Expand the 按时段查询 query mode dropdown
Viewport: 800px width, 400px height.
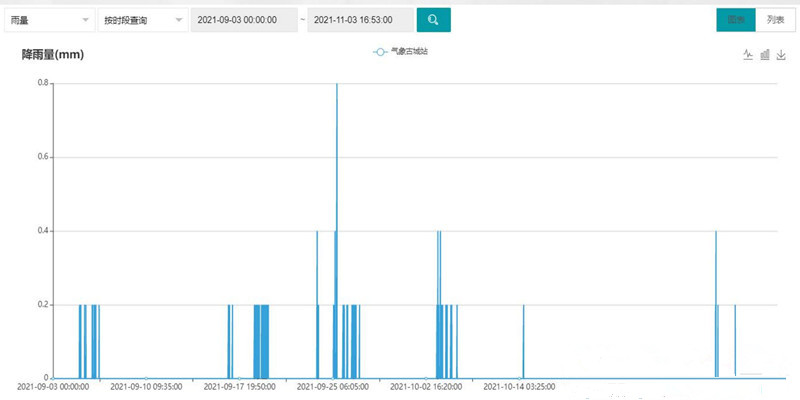[x=142, y=20]
